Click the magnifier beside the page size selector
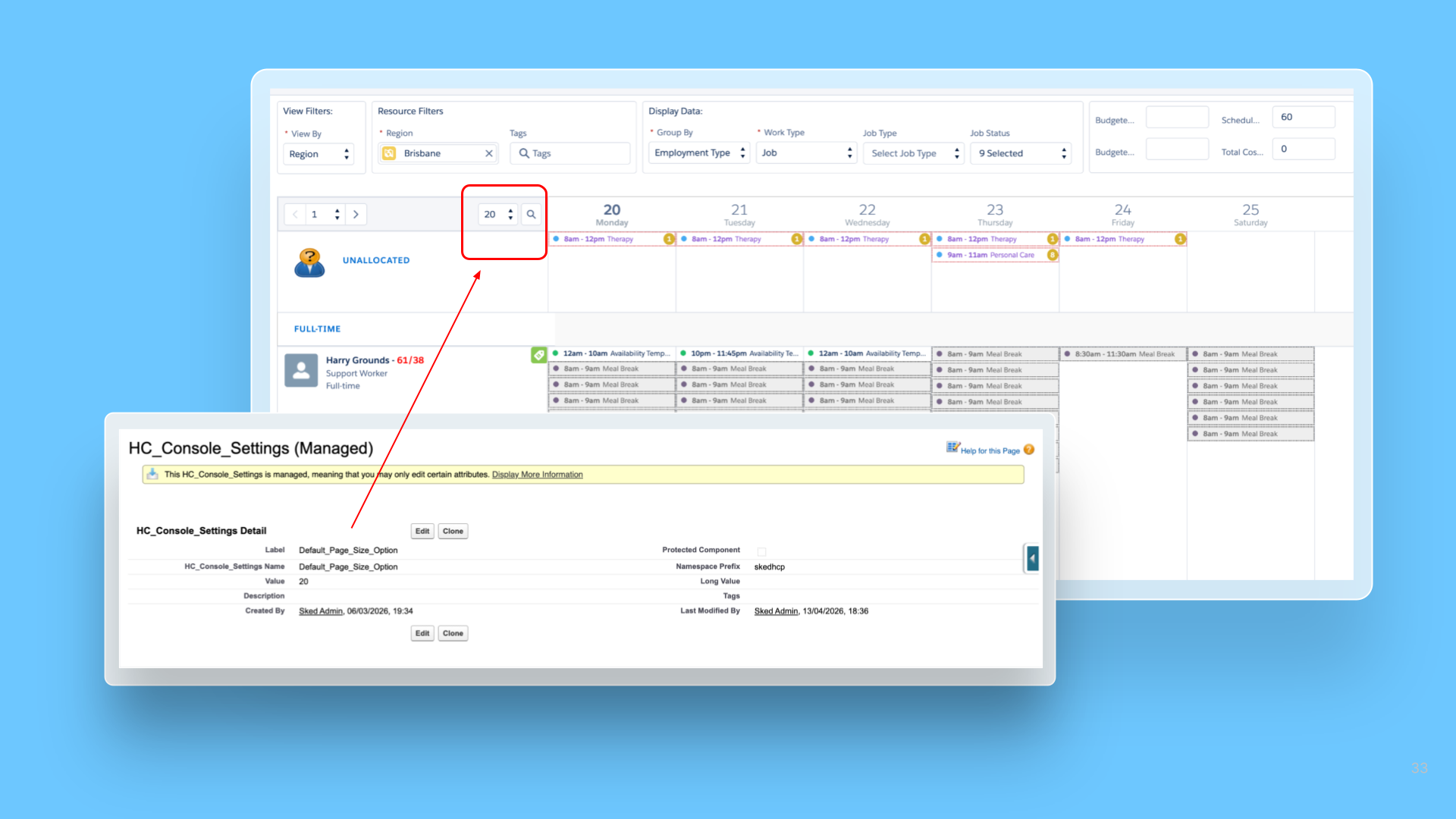 531,214
